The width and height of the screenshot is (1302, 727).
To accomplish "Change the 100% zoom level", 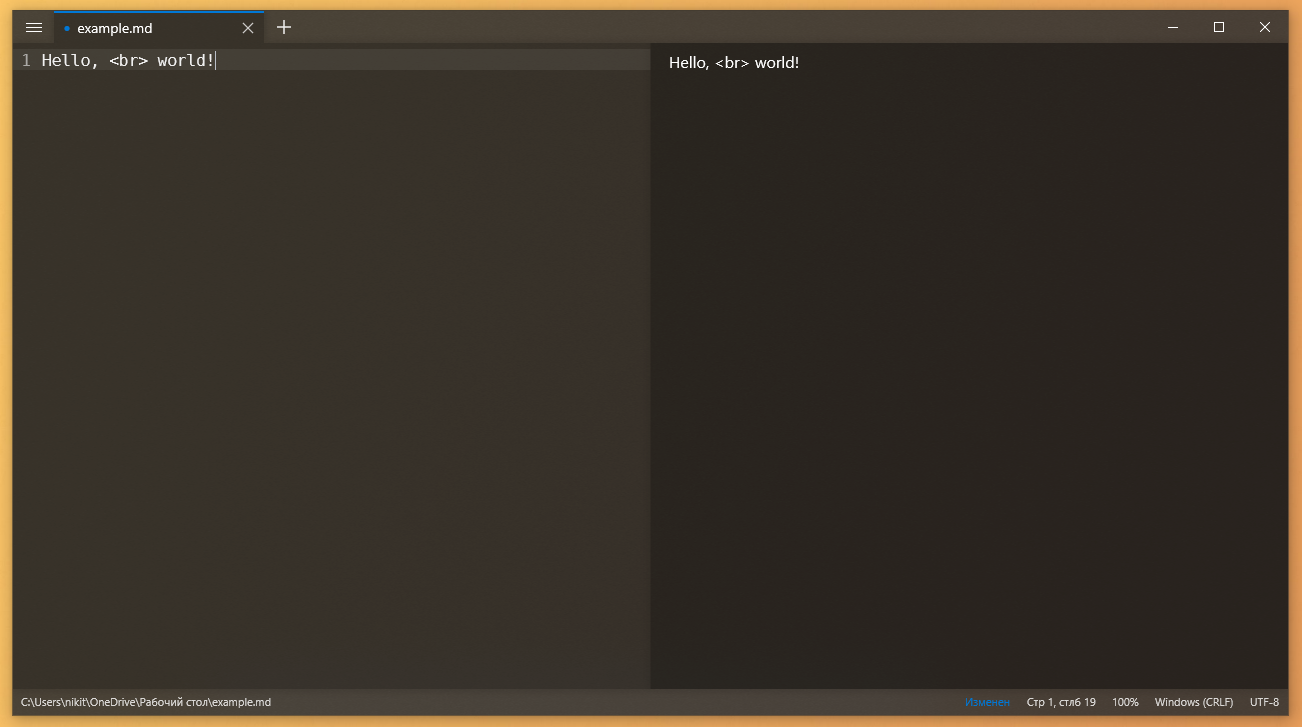I will click(1125, 702).
